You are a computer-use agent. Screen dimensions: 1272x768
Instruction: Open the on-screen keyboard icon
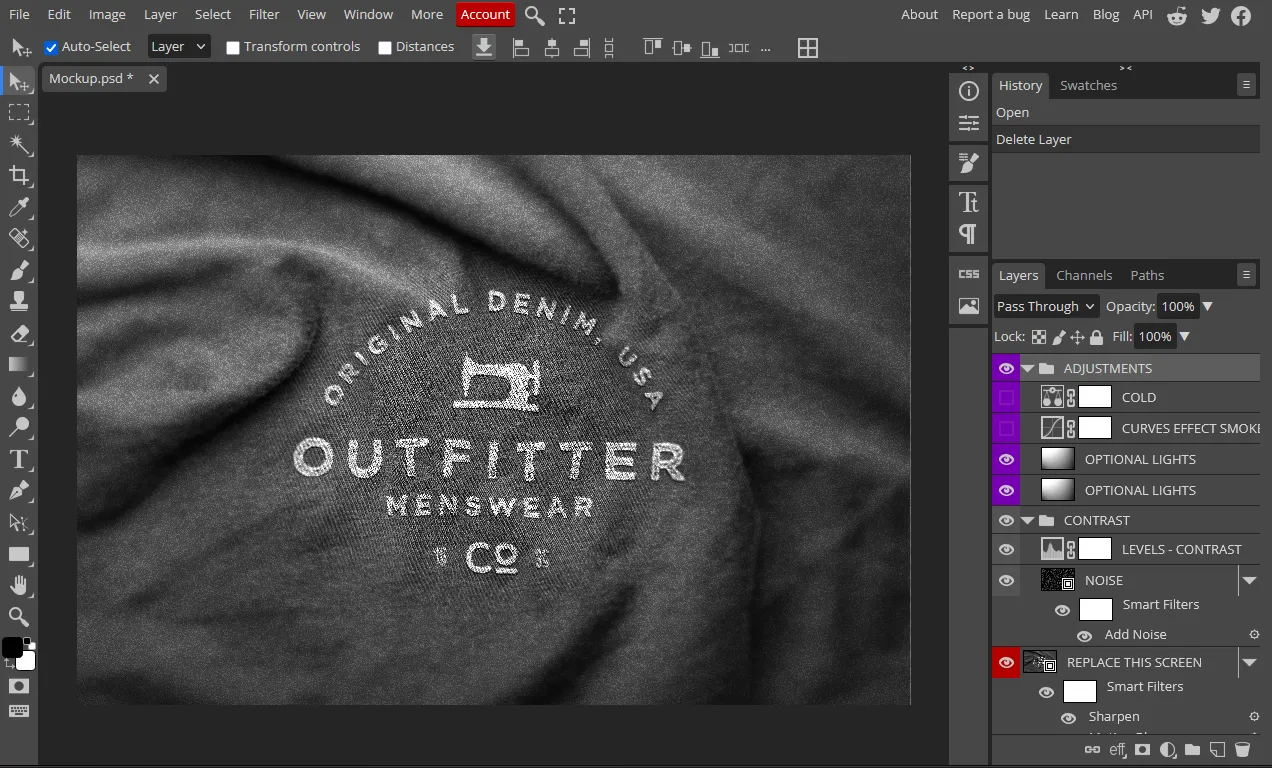pos(19,711)
